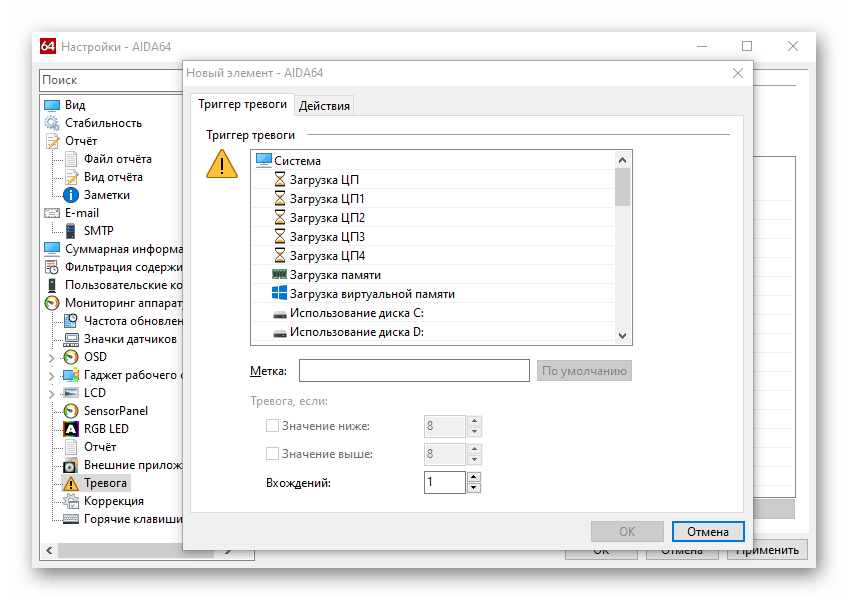Click the settings tree scroll-left arrow
Image resolution: width=848 pixels, height=600 pixels.
[49, 550]
